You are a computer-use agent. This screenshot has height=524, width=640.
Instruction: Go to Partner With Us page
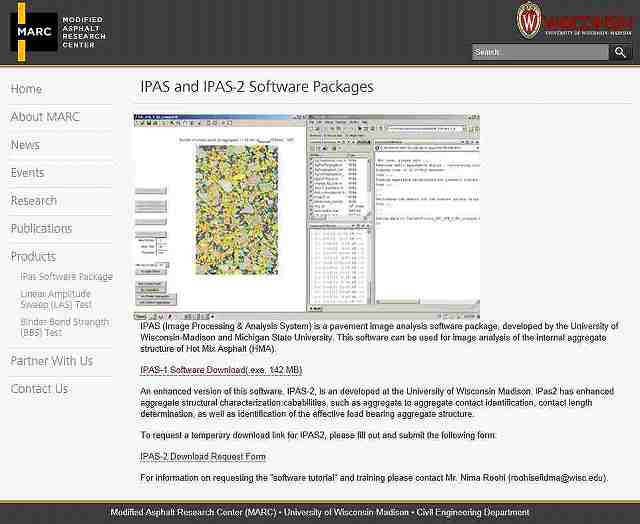pyautogui.click(x=52, y=361)
